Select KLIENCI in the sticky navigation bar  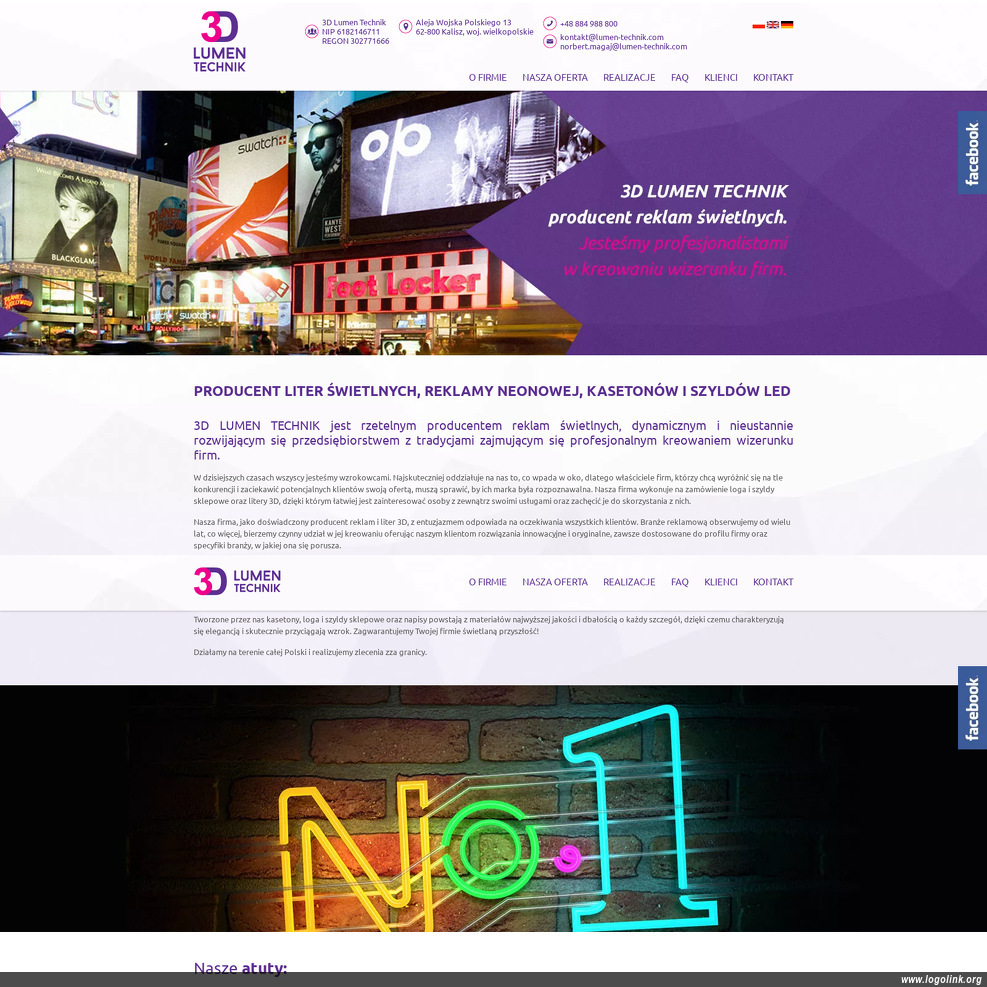[721, 582]
